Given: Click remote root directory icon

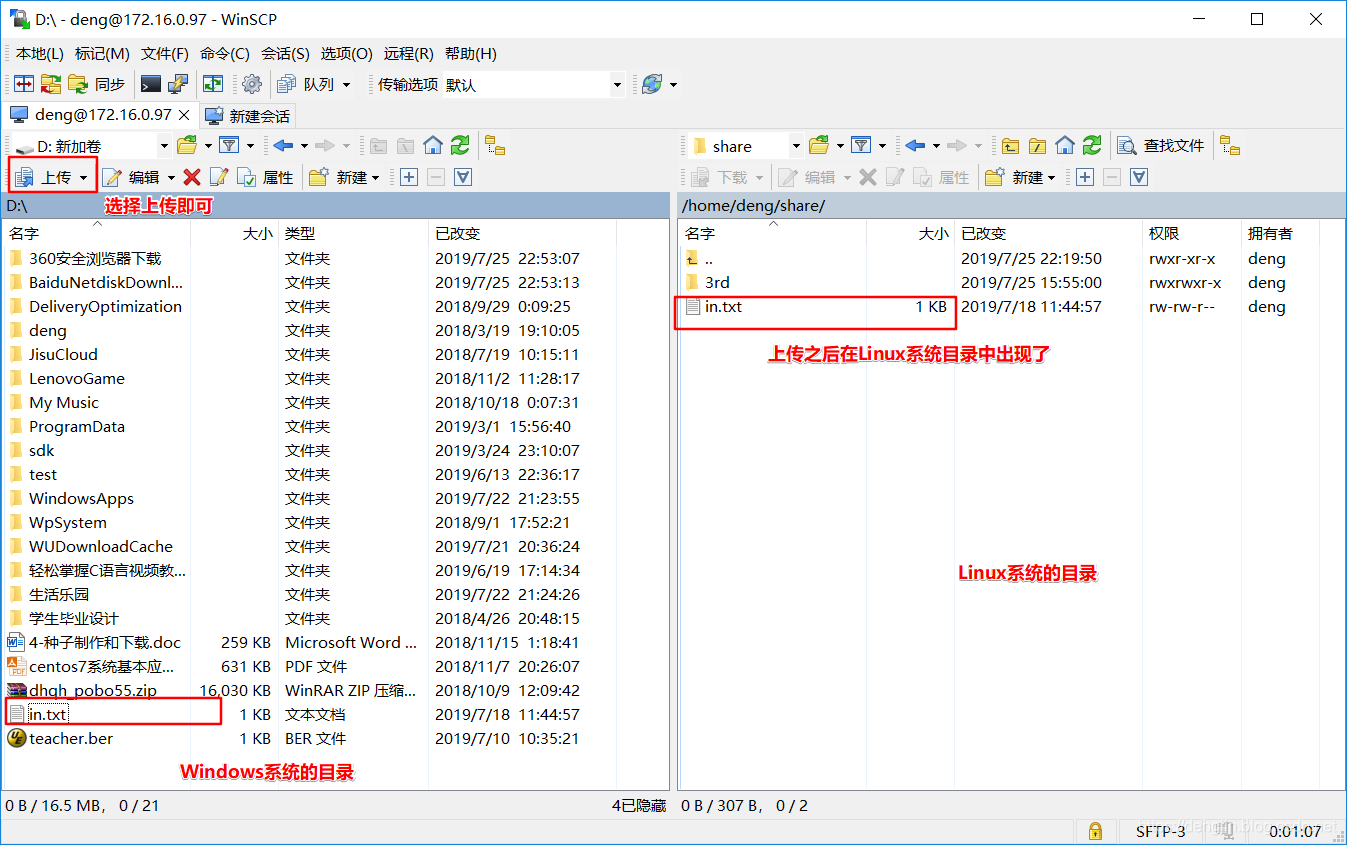Looking at the screenshot, I should pyautogui.click(x=1038, y=145).
